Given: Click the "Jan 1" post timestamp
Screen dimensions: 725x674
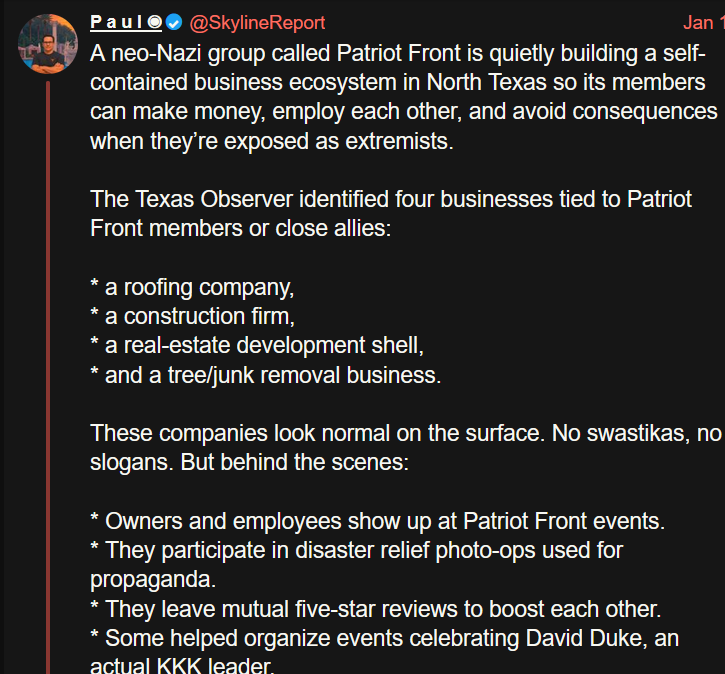Looking at the screenshot, I should click(703, 23).
